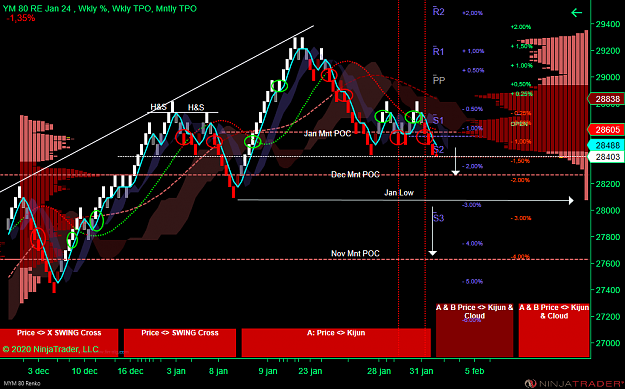Click the '3 jan' date label
Image resolution: width=625 pixels, height=389 pixels.
coord(176,371)
